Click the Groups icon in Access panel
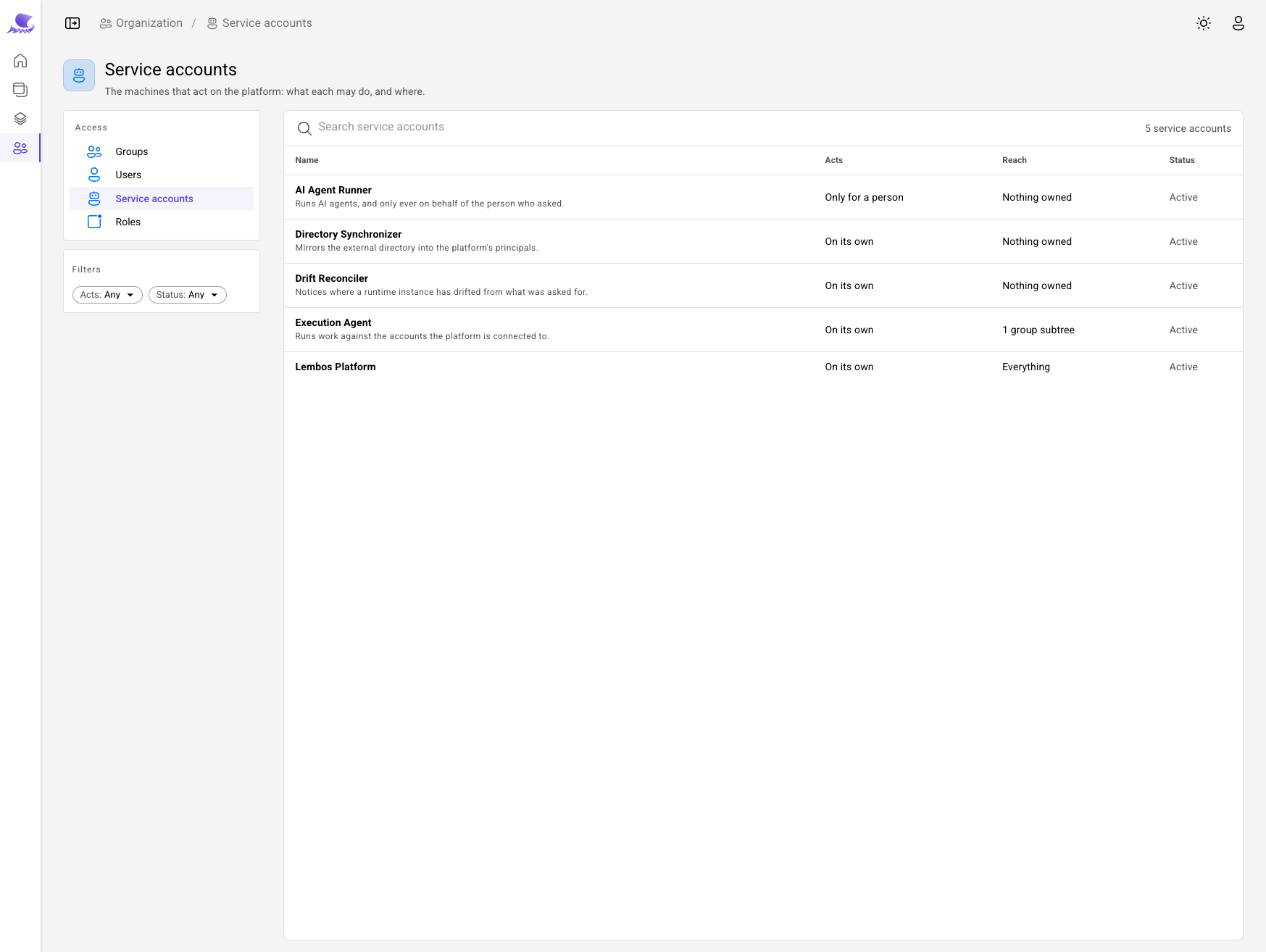Viewport: 1266px width, 952px height. pyautogui.click(x=94, y=151)
